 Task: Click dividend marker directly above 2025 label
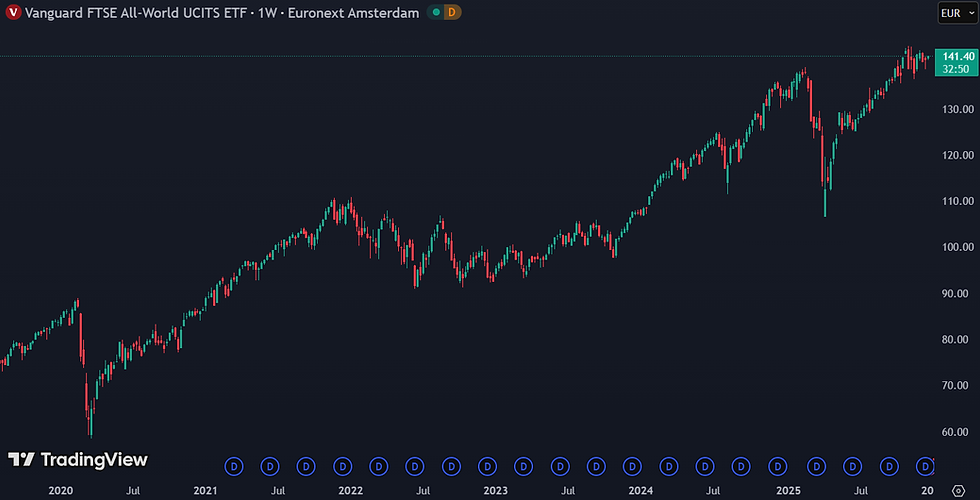pos(778,466)
